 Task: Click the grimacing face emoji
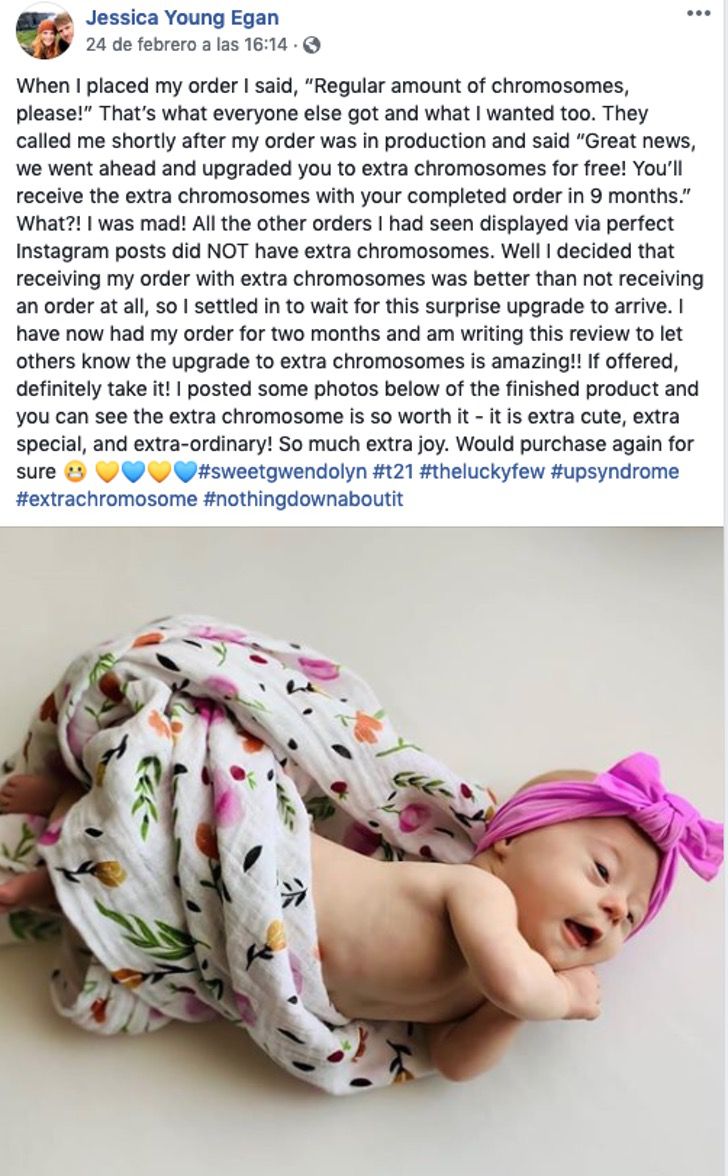coord(76,472)
